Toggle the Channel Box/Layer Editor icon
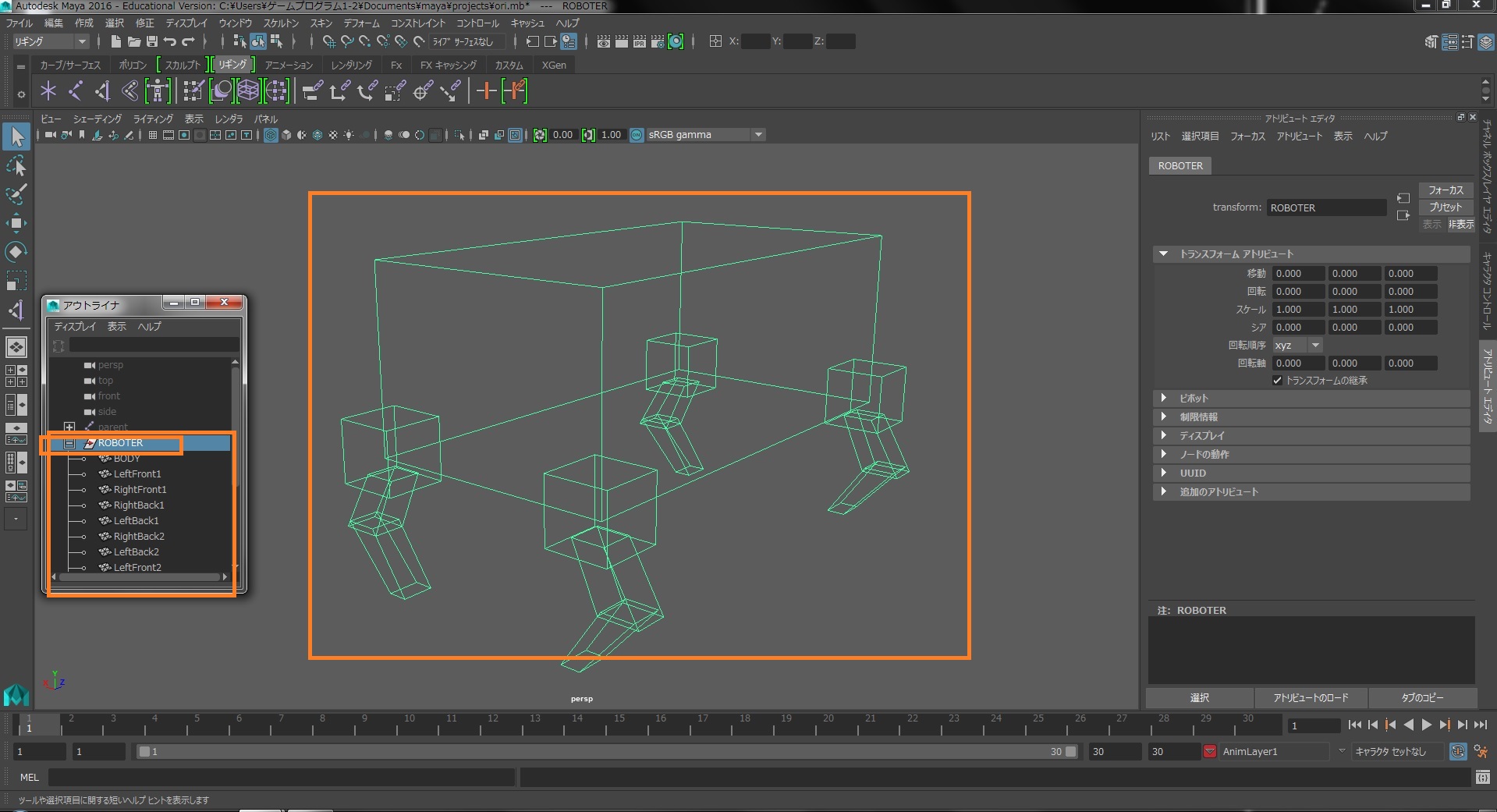The image size is (1497, 812). 1486,42
